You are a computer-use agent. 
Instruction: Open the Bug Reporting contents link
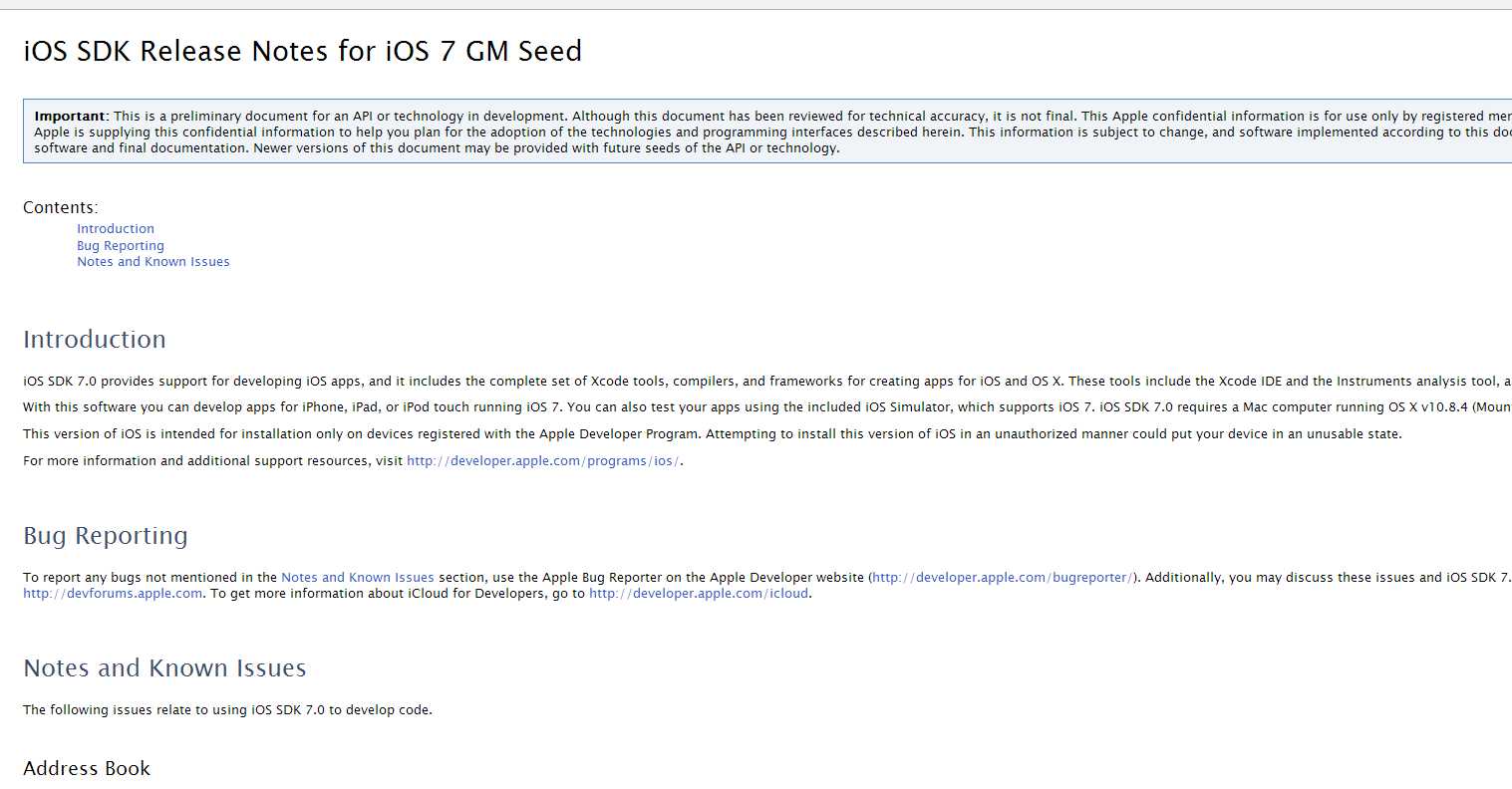tap(121, 246)
